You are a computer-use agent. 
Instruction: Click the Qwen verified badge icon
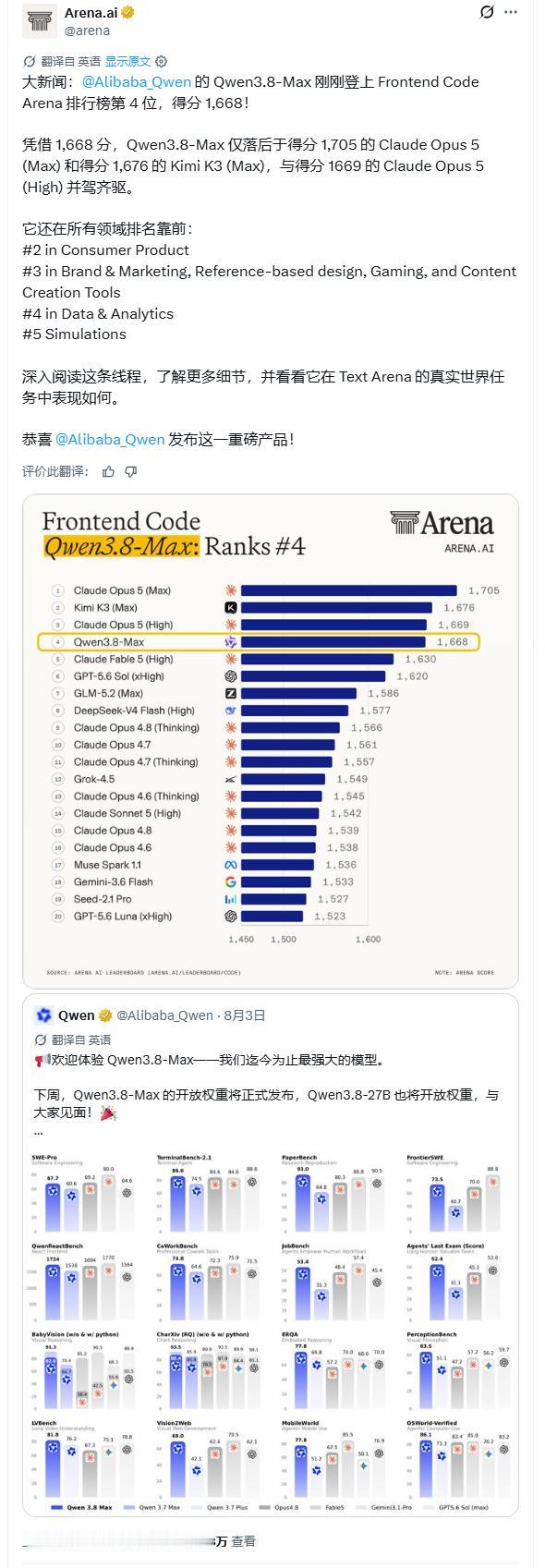coord(106,1015)
